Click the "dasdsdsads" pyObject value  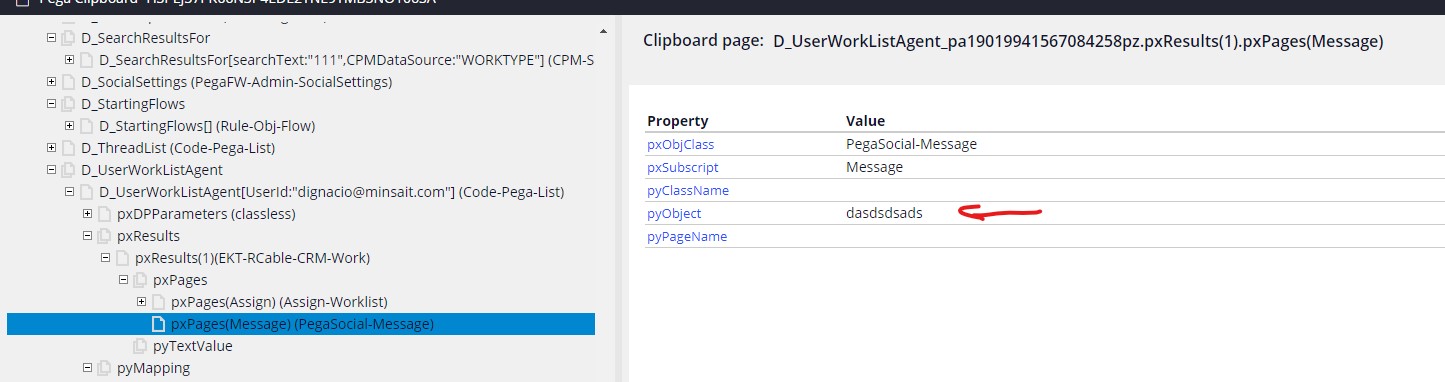click(x=884, y=213)
